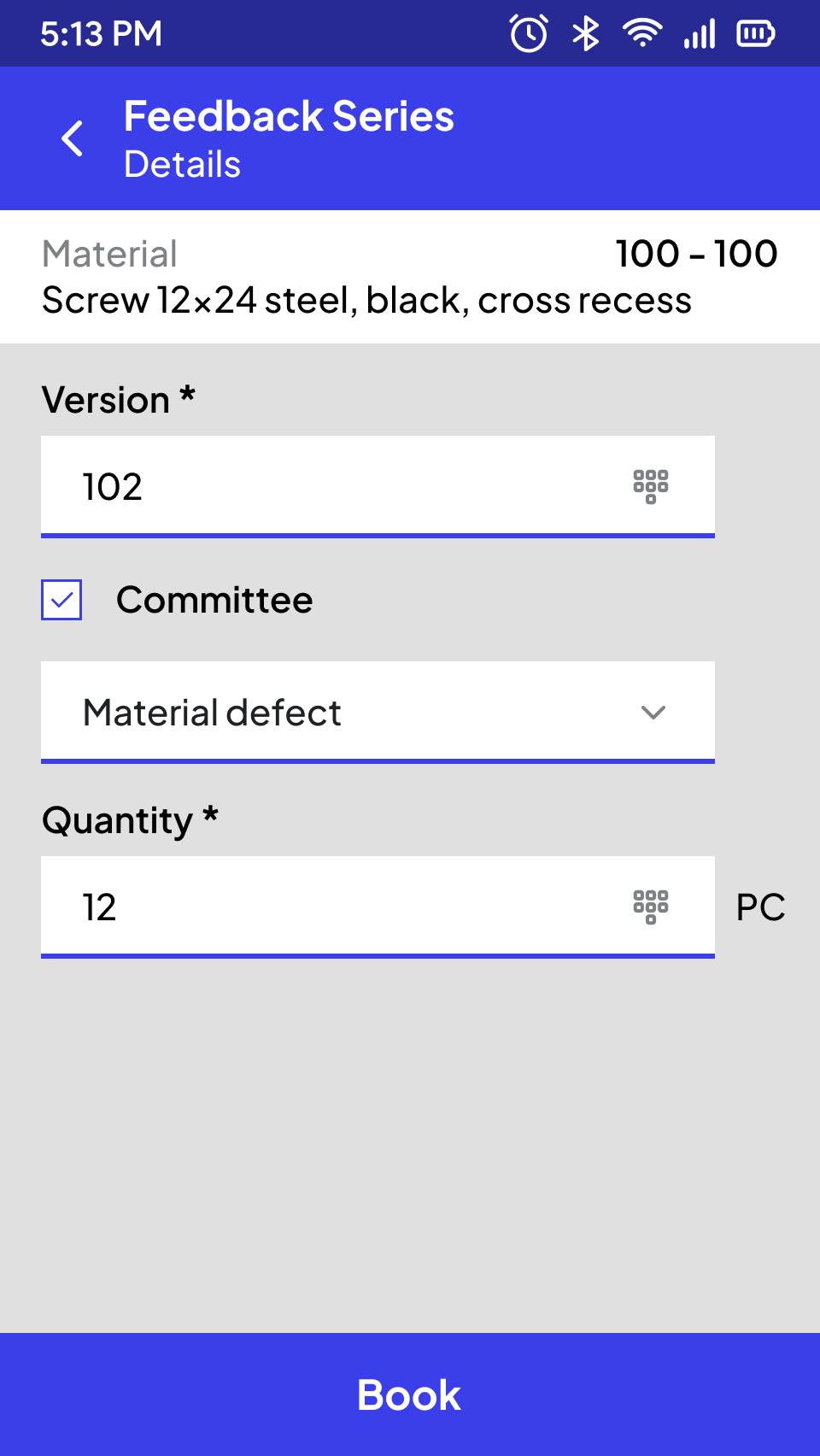Click the Feedback Series header title
The height and width of the screenshot is (1456, 820).
click(x=289, y=116)
